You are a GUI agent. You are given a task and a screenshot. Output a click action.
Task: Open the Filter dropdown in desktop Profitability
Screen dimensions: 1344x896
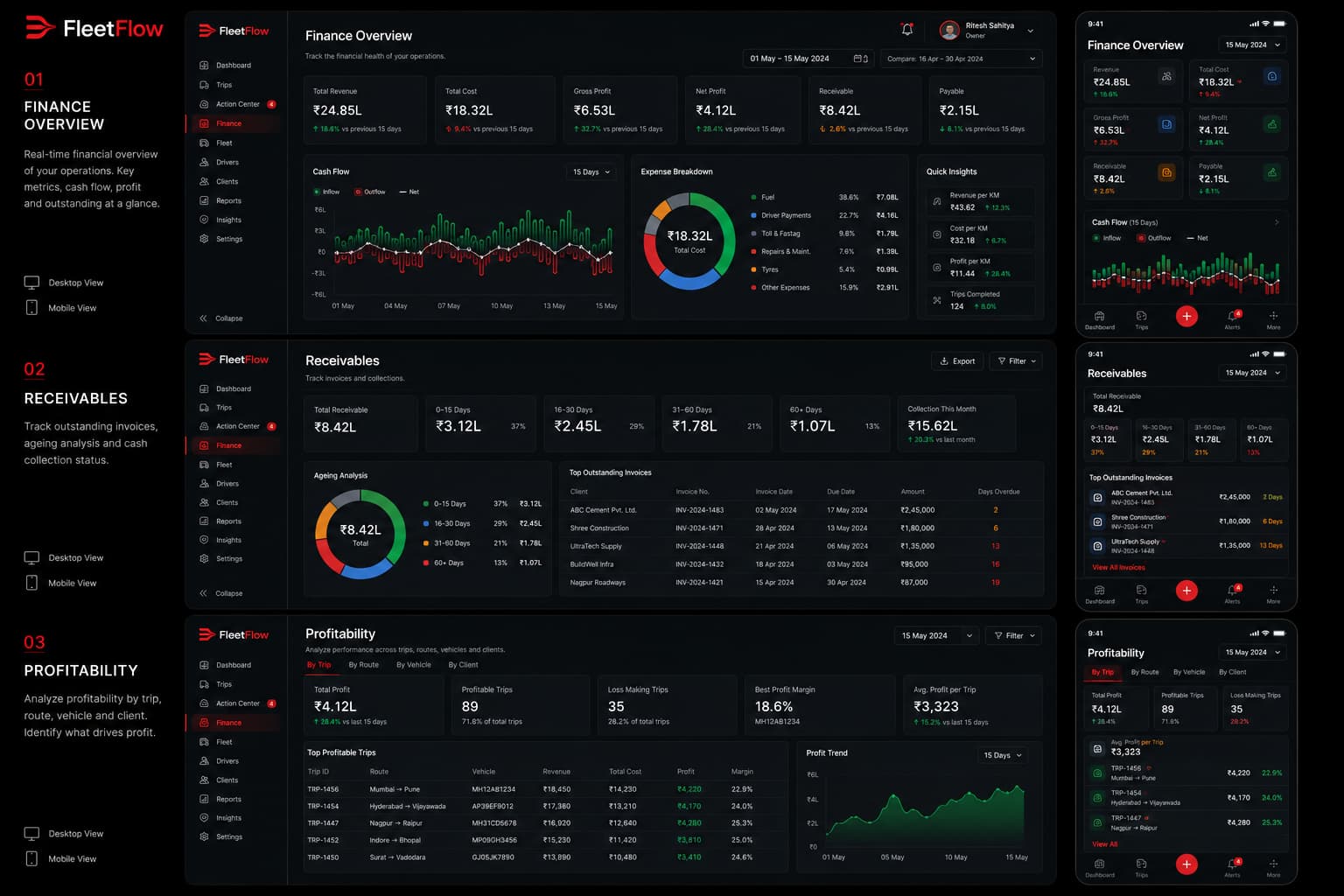click(1014, 635)
